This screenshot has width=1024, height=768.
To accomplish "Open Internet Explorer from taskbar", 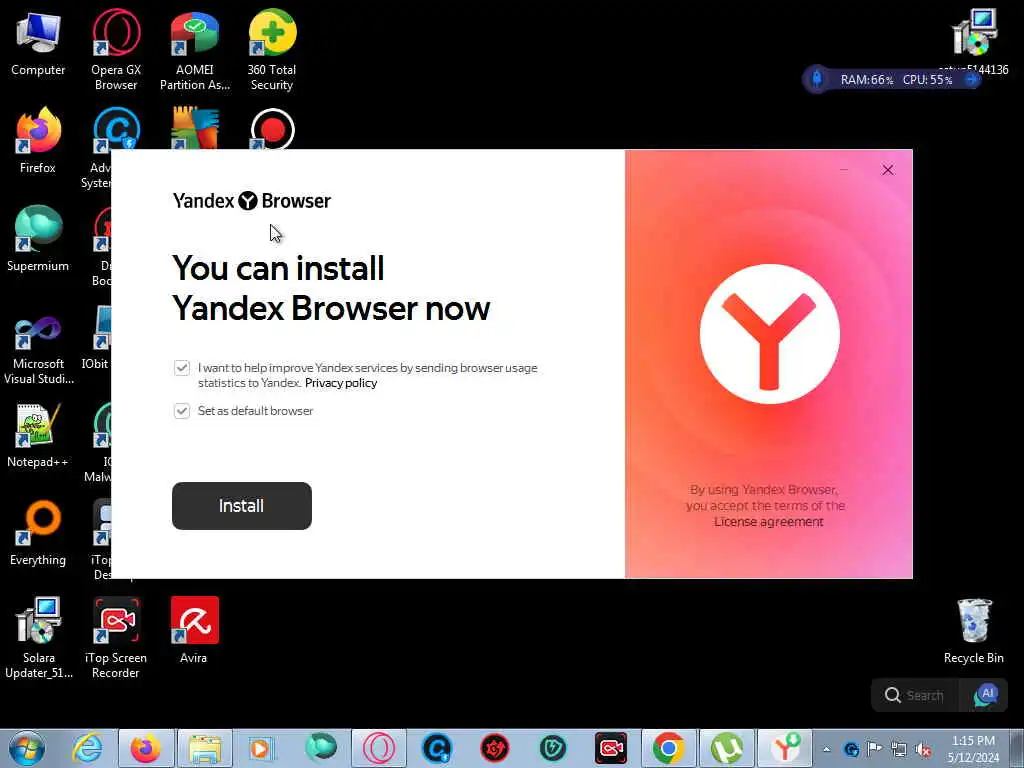I will point(88,748).
